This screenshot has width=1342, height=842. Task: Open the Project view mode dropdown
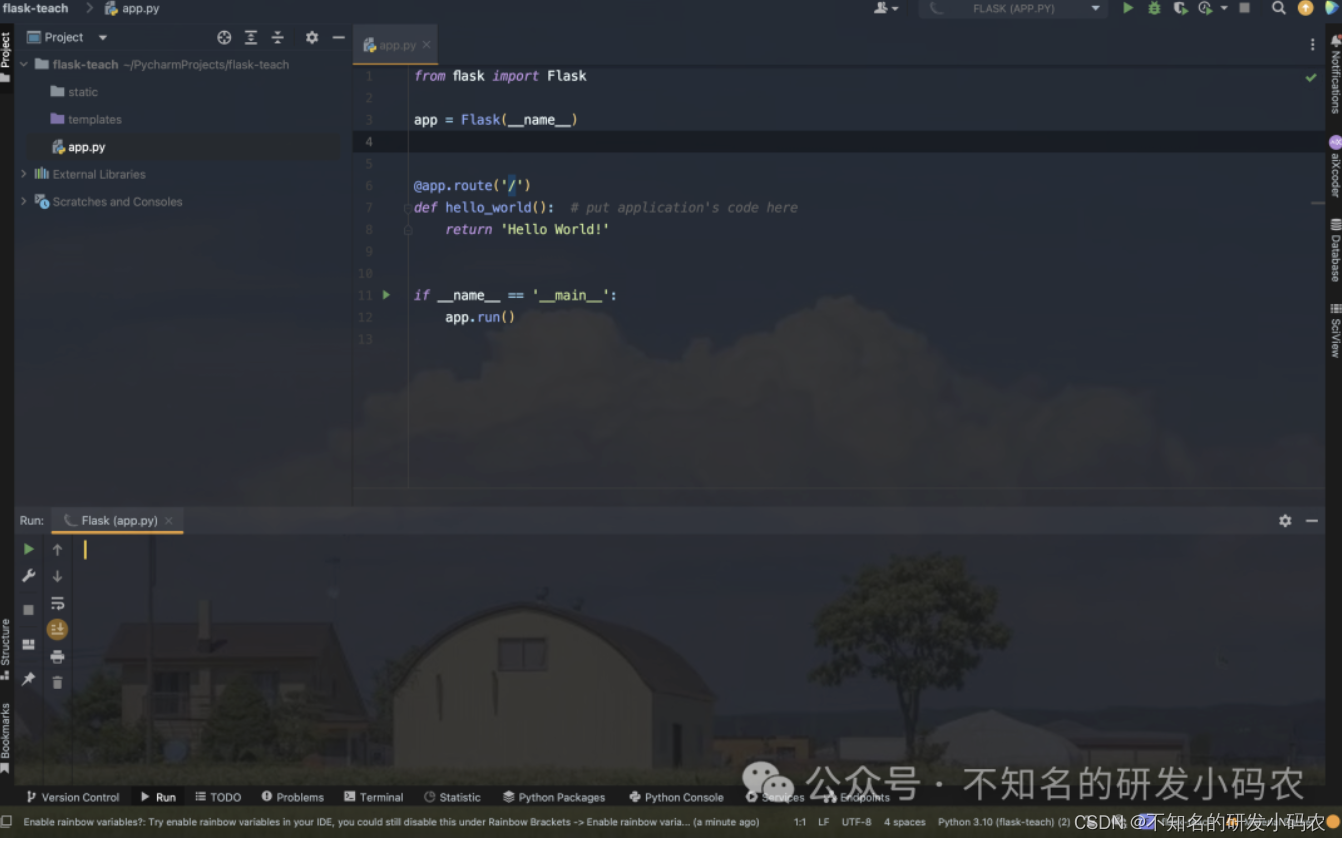[x=103, y=37]
